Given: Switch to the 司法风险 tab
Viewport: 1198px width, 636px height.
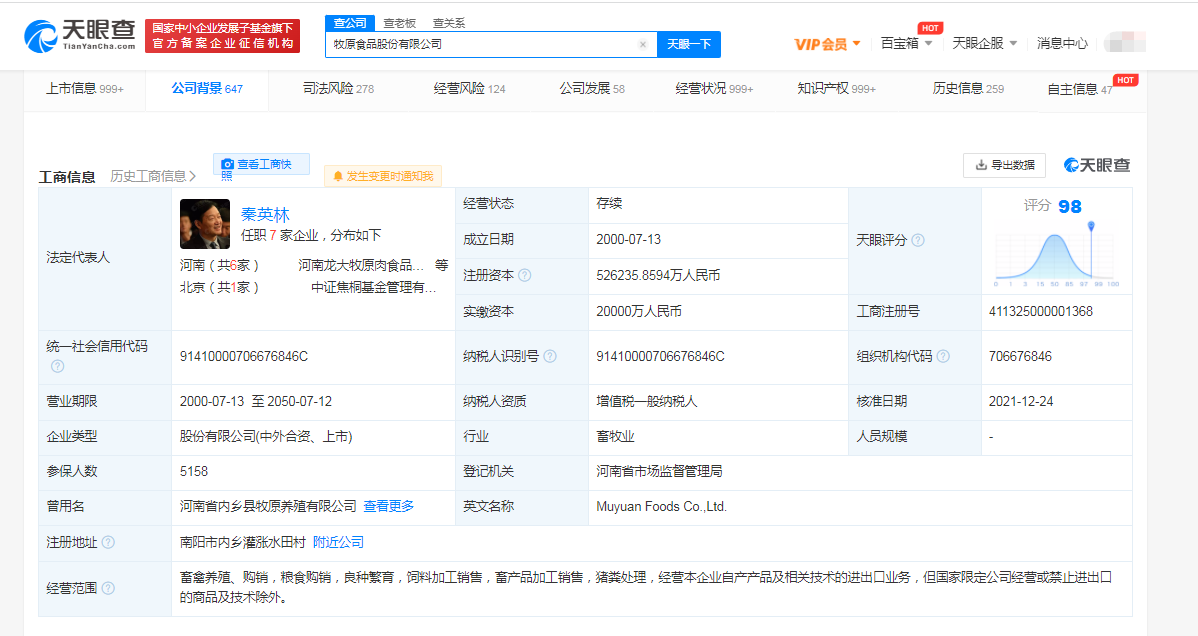Looking at the screenshot, I should pos(338,88).
